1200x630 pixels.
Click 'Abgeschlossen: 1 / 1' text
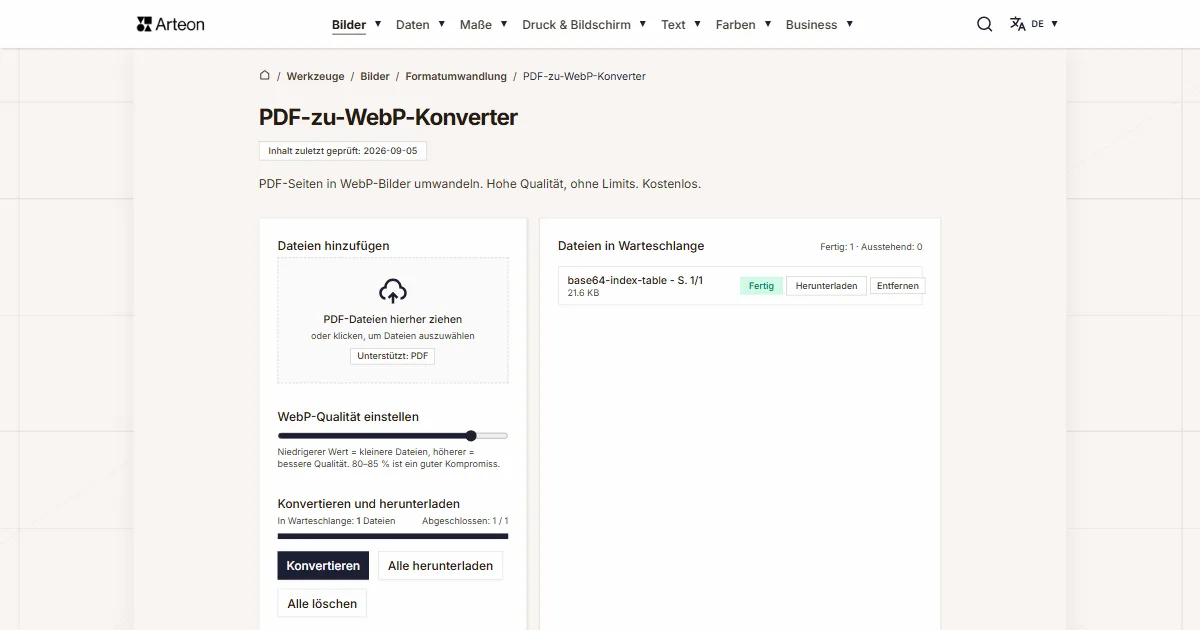[465, 521]
